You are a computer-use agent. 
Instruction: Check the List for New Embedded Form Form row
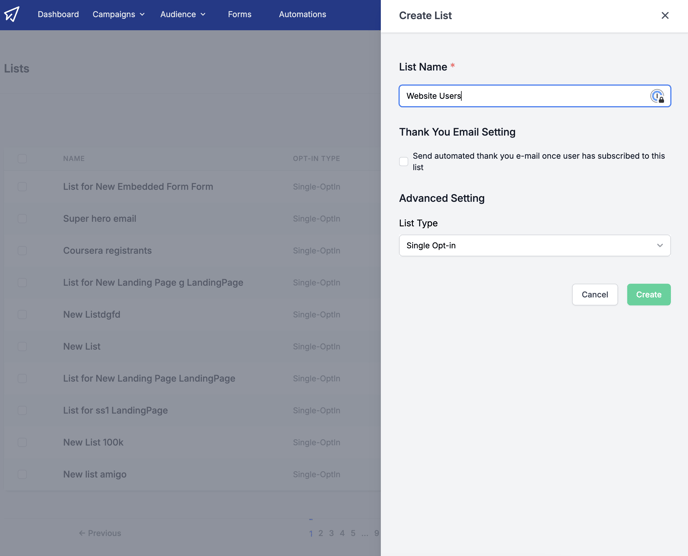pos(22,187)
